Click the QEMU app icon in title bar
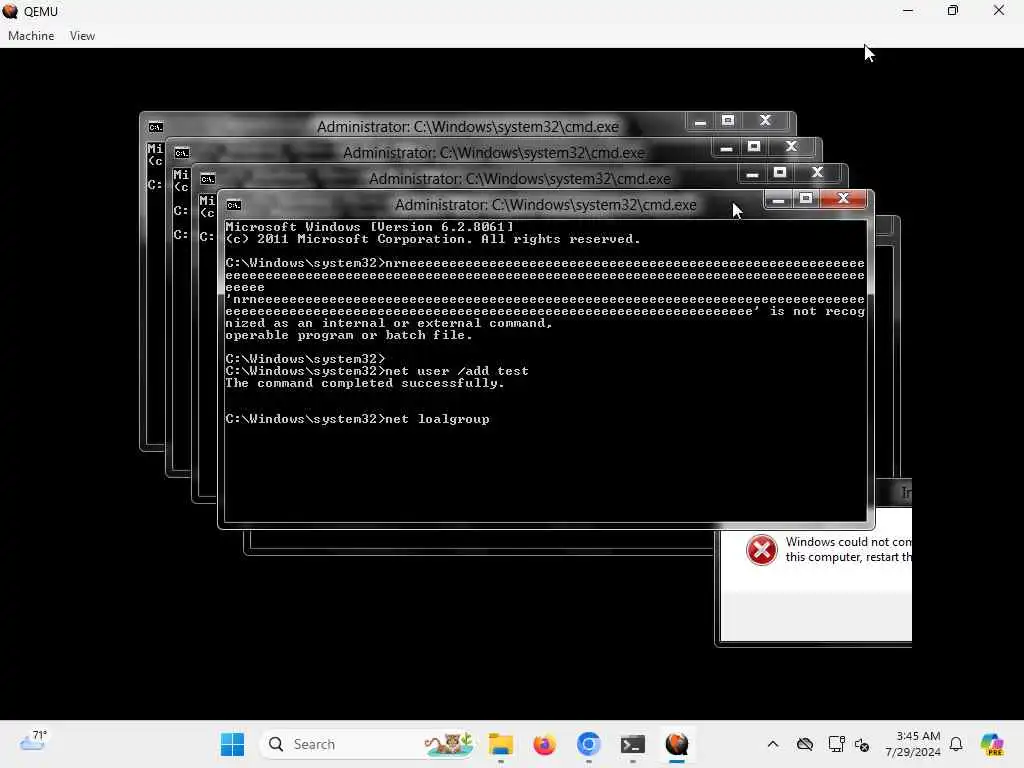1024x768 pixels. 10,11
